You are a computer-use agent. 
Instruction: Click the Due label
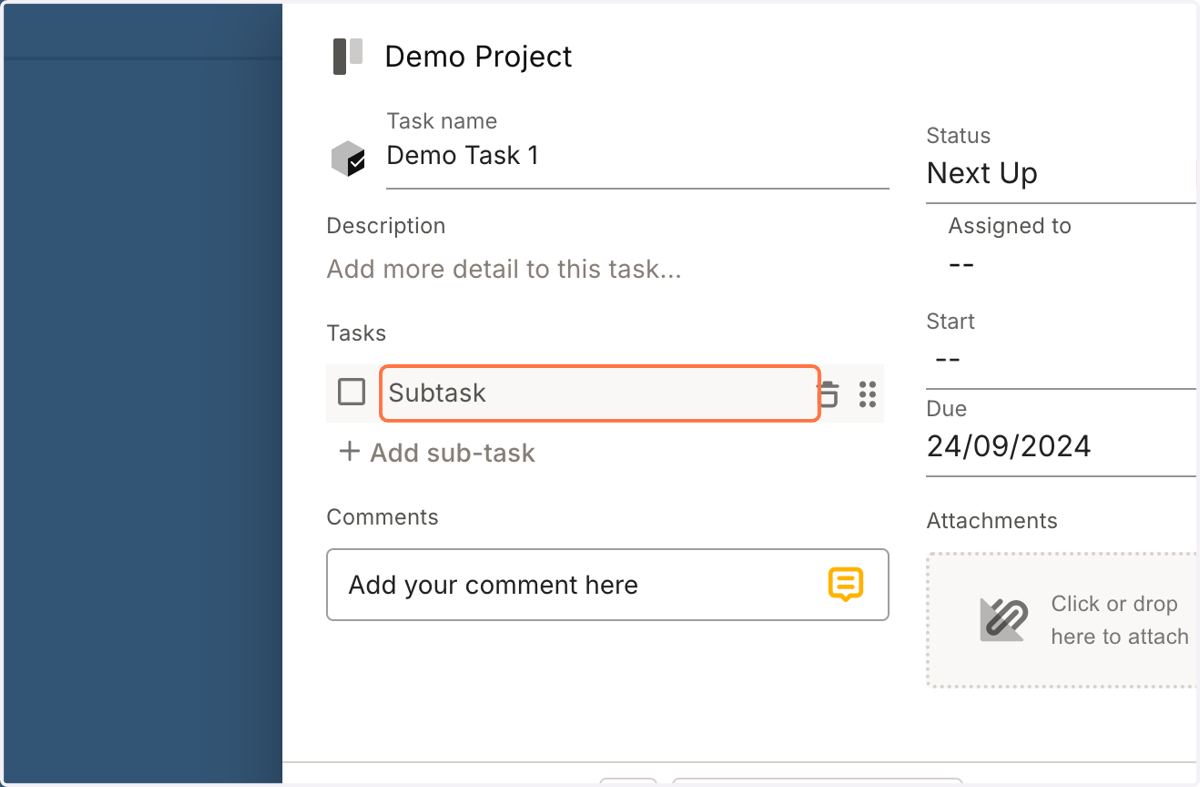tap(946, 409)
